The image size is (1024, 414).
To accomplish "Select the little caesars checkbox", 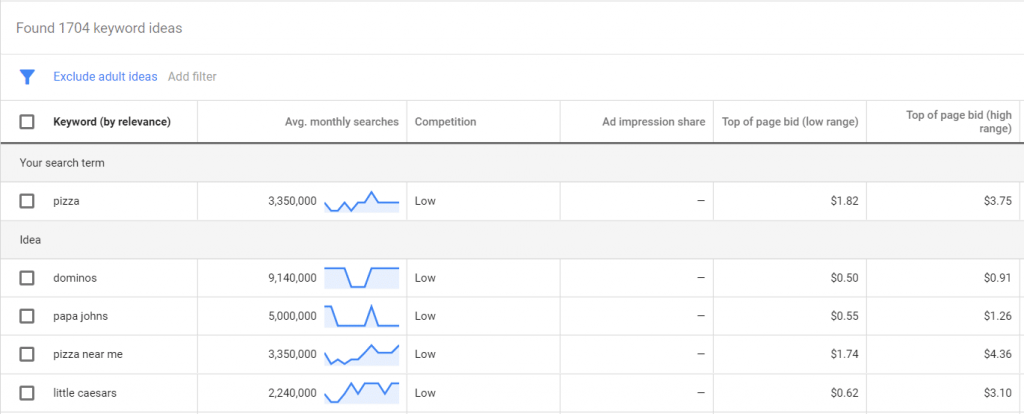I will click(x=27, y=393).
